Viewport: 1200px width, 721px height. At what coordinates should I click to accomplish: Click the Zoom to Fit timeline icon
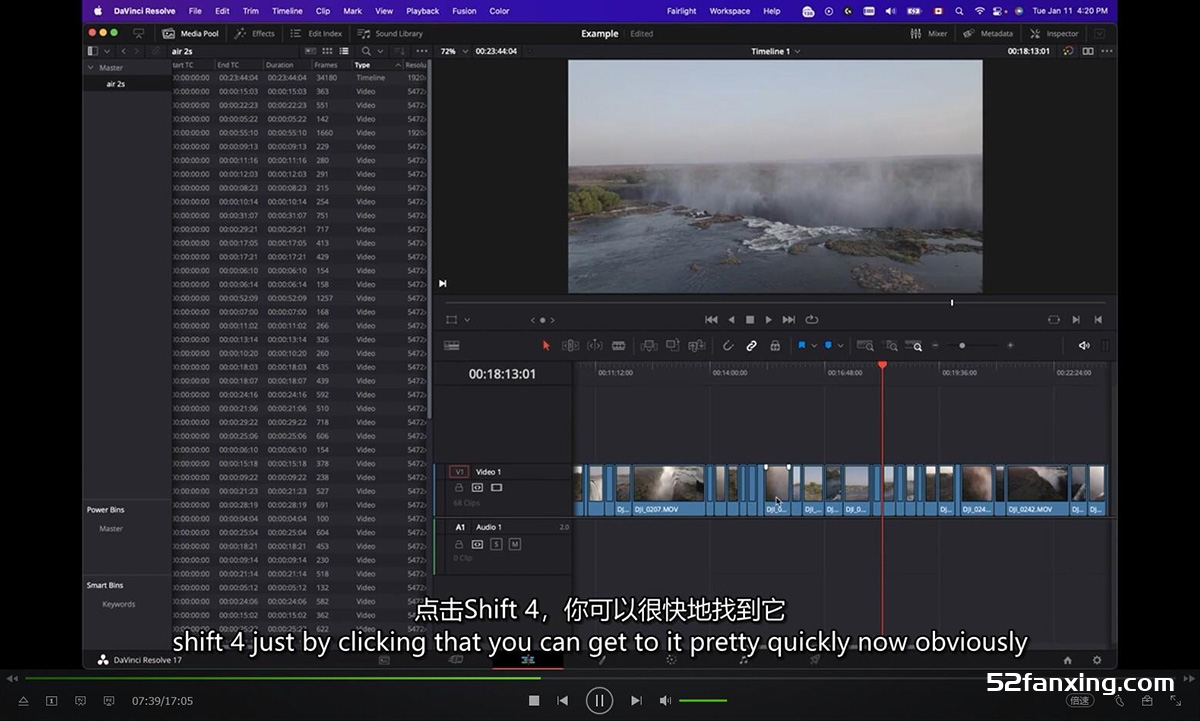point(865,346)
